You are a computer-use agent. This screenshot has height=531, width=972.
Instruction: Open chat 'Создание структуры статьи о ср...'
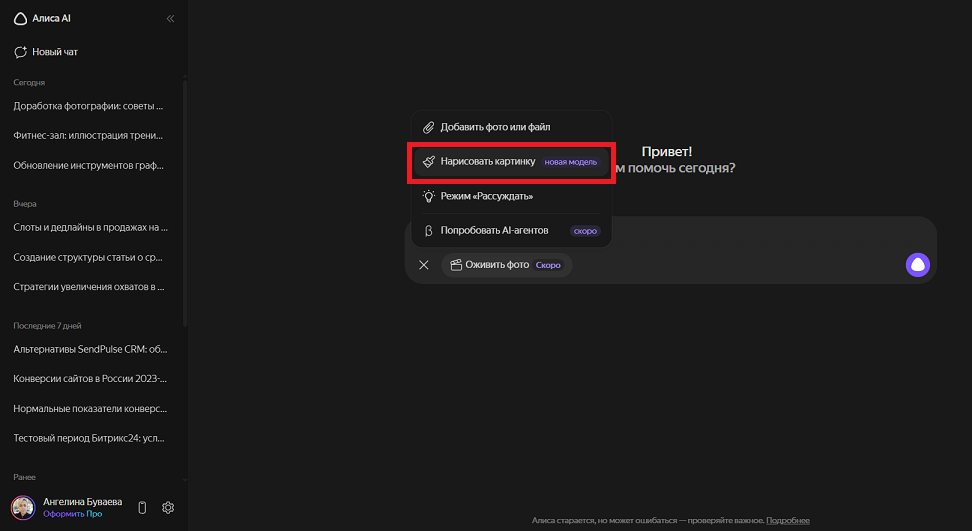point(89,257)
